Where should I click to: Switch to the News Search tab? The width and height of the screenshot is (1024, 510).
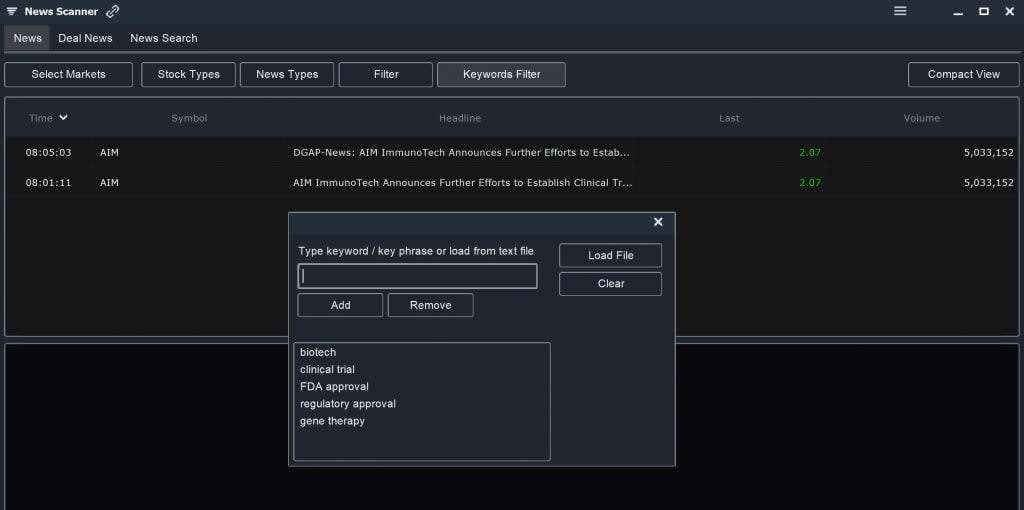click(163, 38)
